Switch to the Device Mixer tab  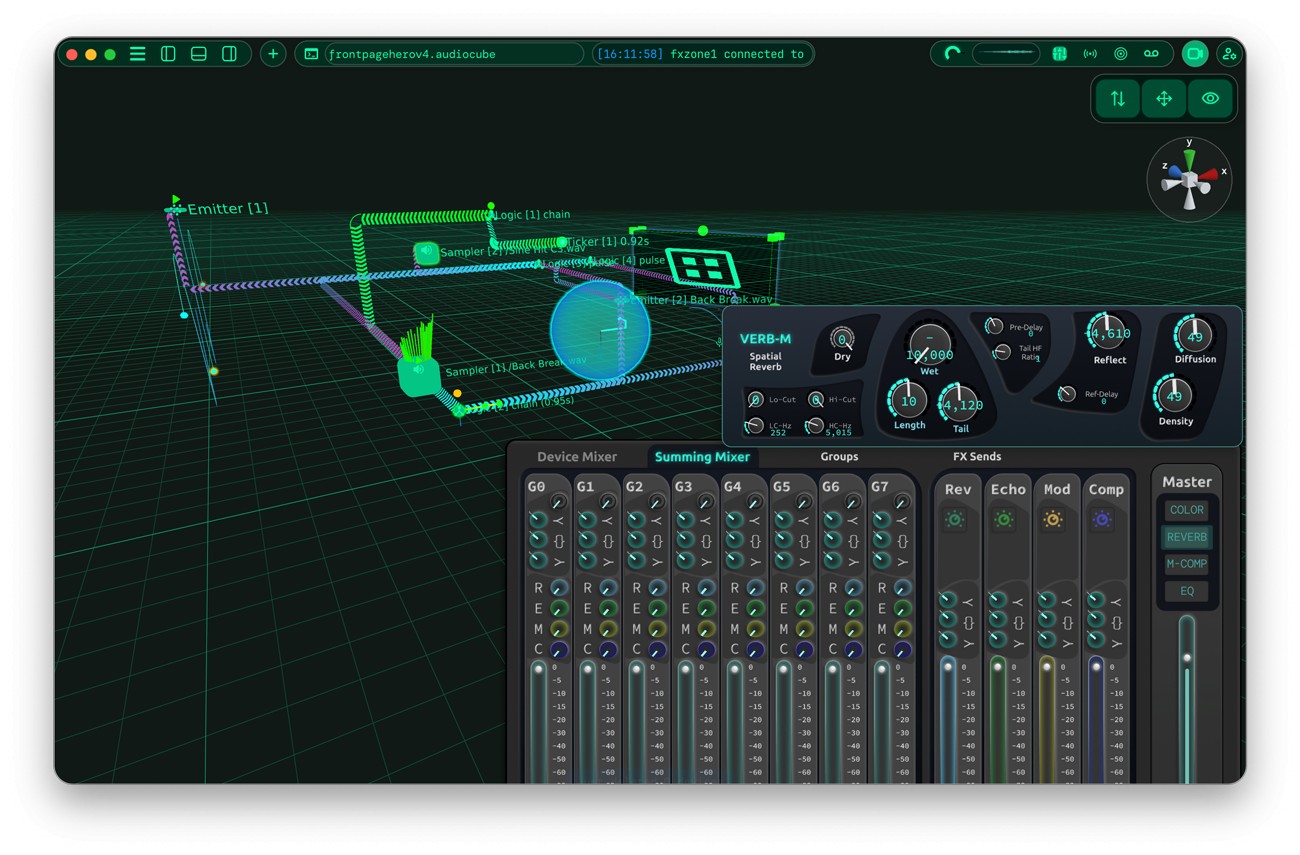[x=577, y=457]
